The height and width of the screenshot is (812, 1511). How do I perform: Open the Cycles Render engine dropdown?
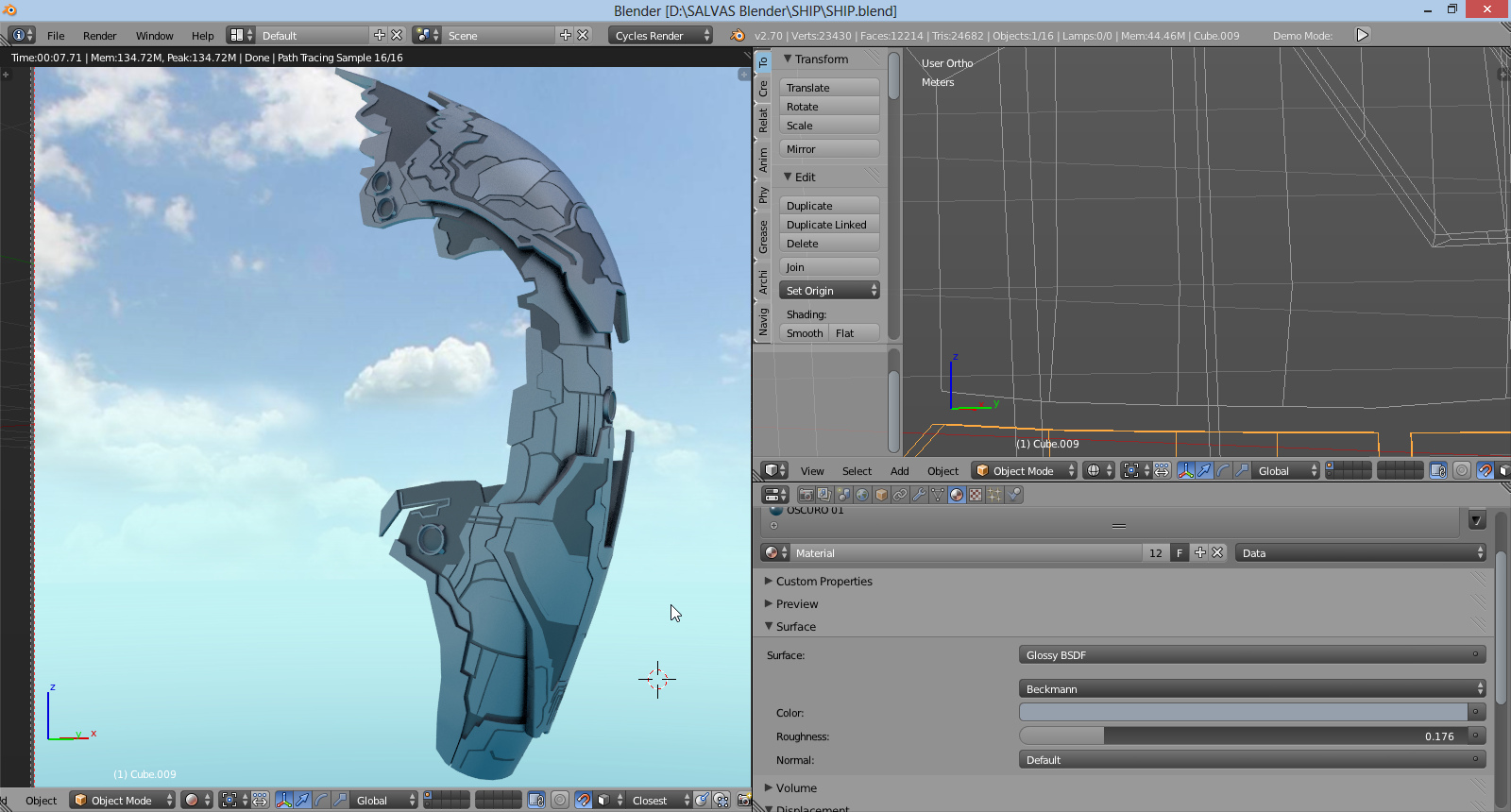(x=661, y=35)
